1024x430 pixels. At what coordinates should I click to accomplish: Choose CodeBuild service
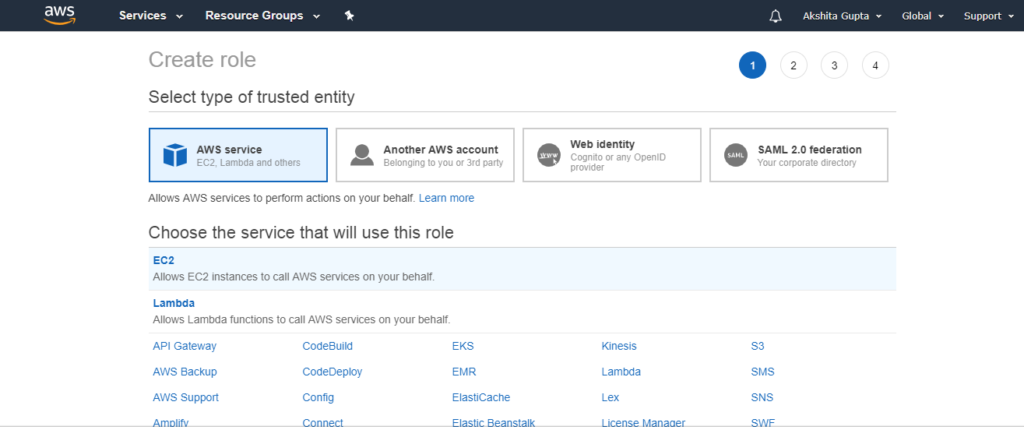[327, 346]
